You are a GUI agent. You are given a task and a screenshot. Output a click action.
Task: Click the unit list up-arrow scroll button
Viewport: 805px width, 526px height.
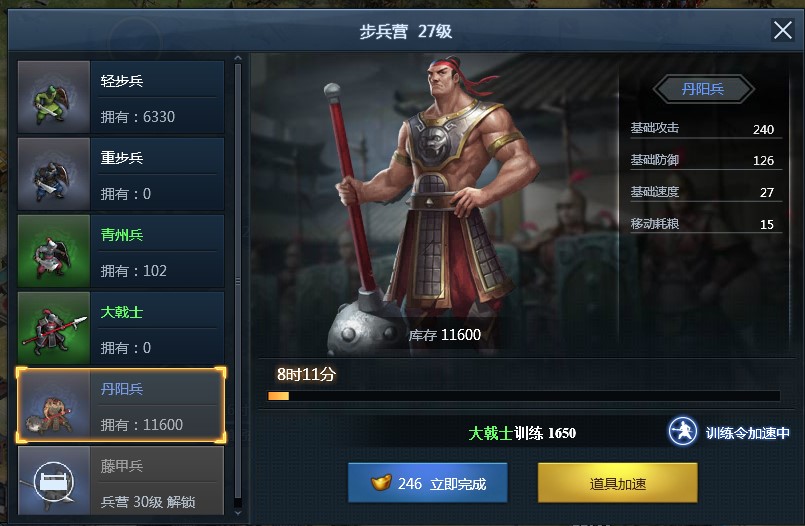click(x=238, y=58)
